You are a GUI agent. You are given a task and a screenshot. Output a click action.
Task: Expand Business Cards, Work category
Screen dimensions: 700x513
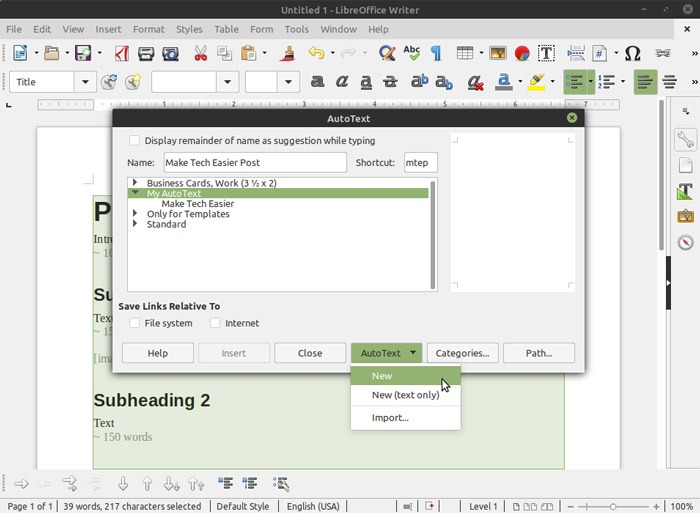[135, 183]
